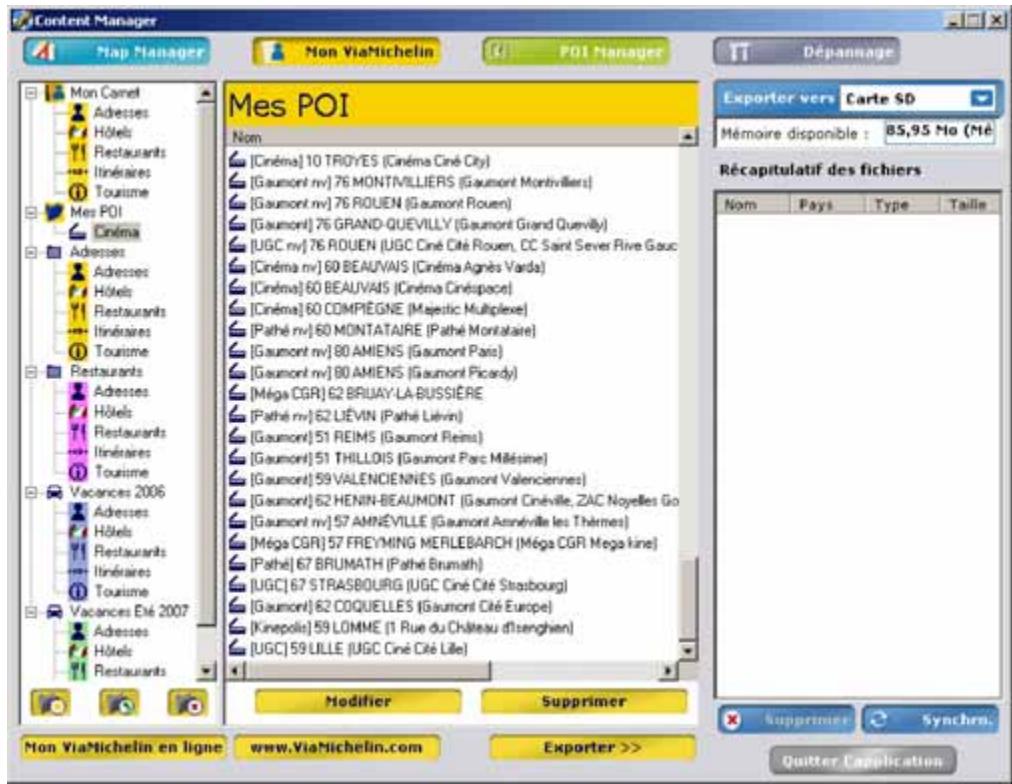Screen dimensions: 1012x784
Task: Open the www.ViaMichelin.com link button
Action: tap(337, 748)
